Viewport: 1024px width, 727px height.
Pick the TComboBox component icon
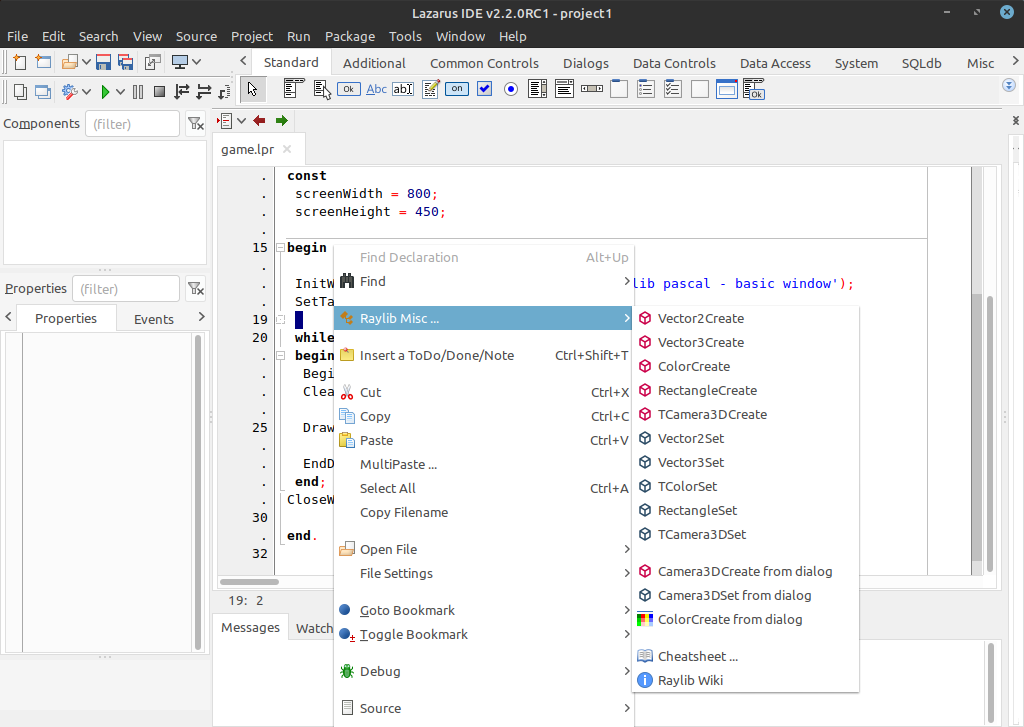pyautogui.click(x=564, y=89)
